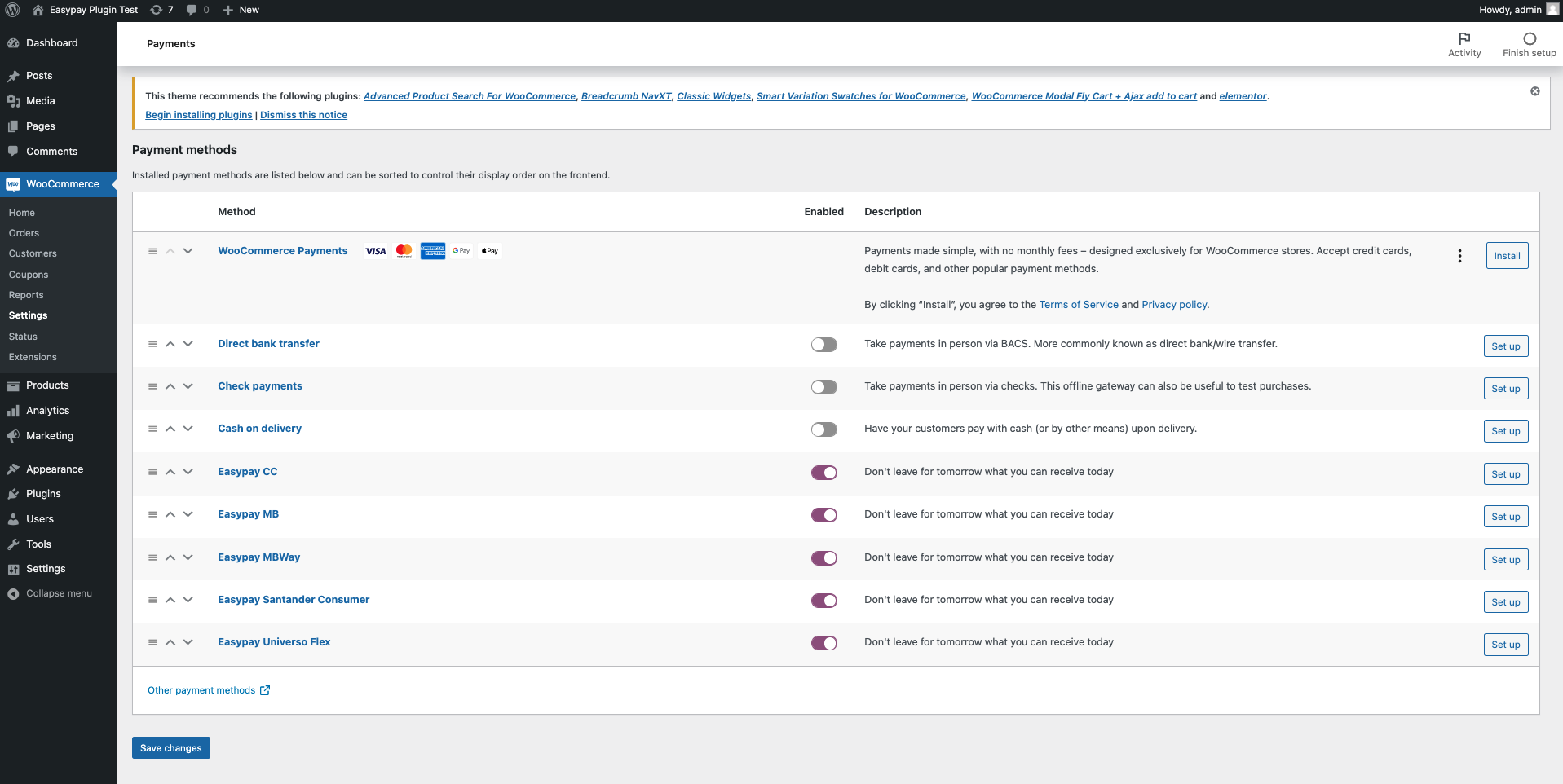The height and width of the screenshot is (784, 1563).
Task: Open the Easypay MBWay method link
Action: click(x=258, y=557)
